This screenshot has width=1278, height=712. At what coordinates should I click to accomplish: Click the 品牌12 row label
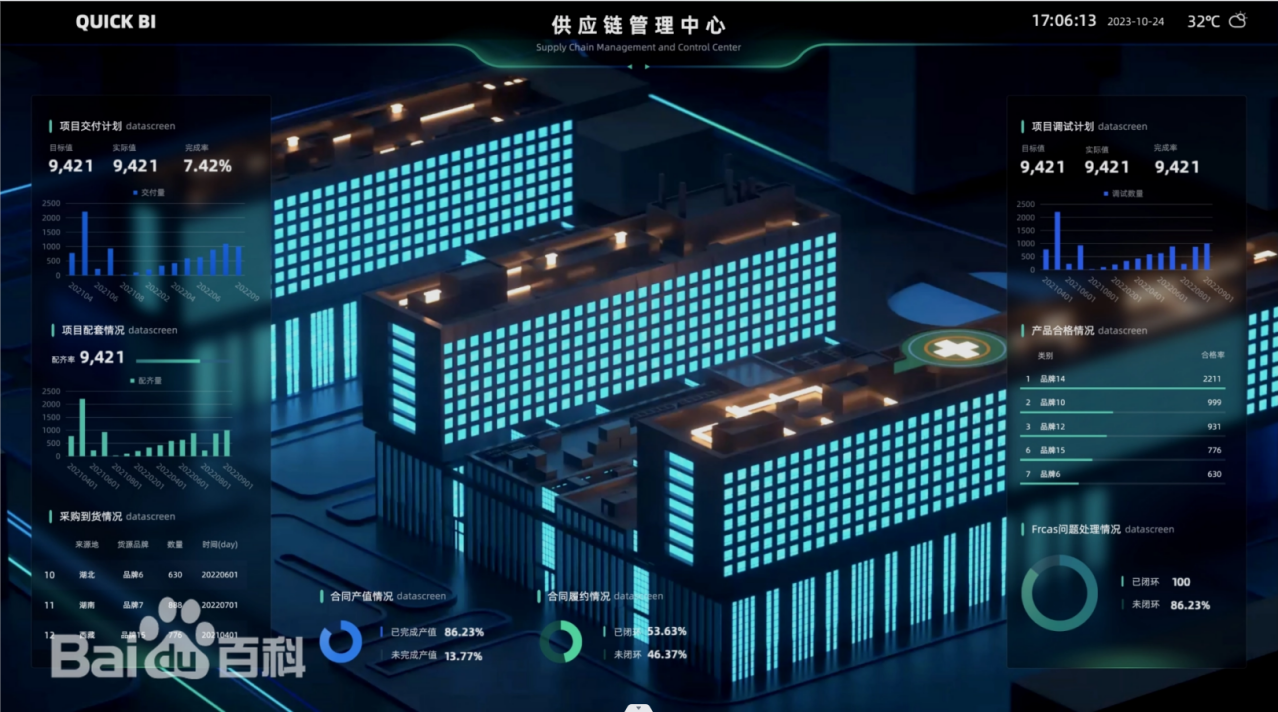tap(1053, 427)
